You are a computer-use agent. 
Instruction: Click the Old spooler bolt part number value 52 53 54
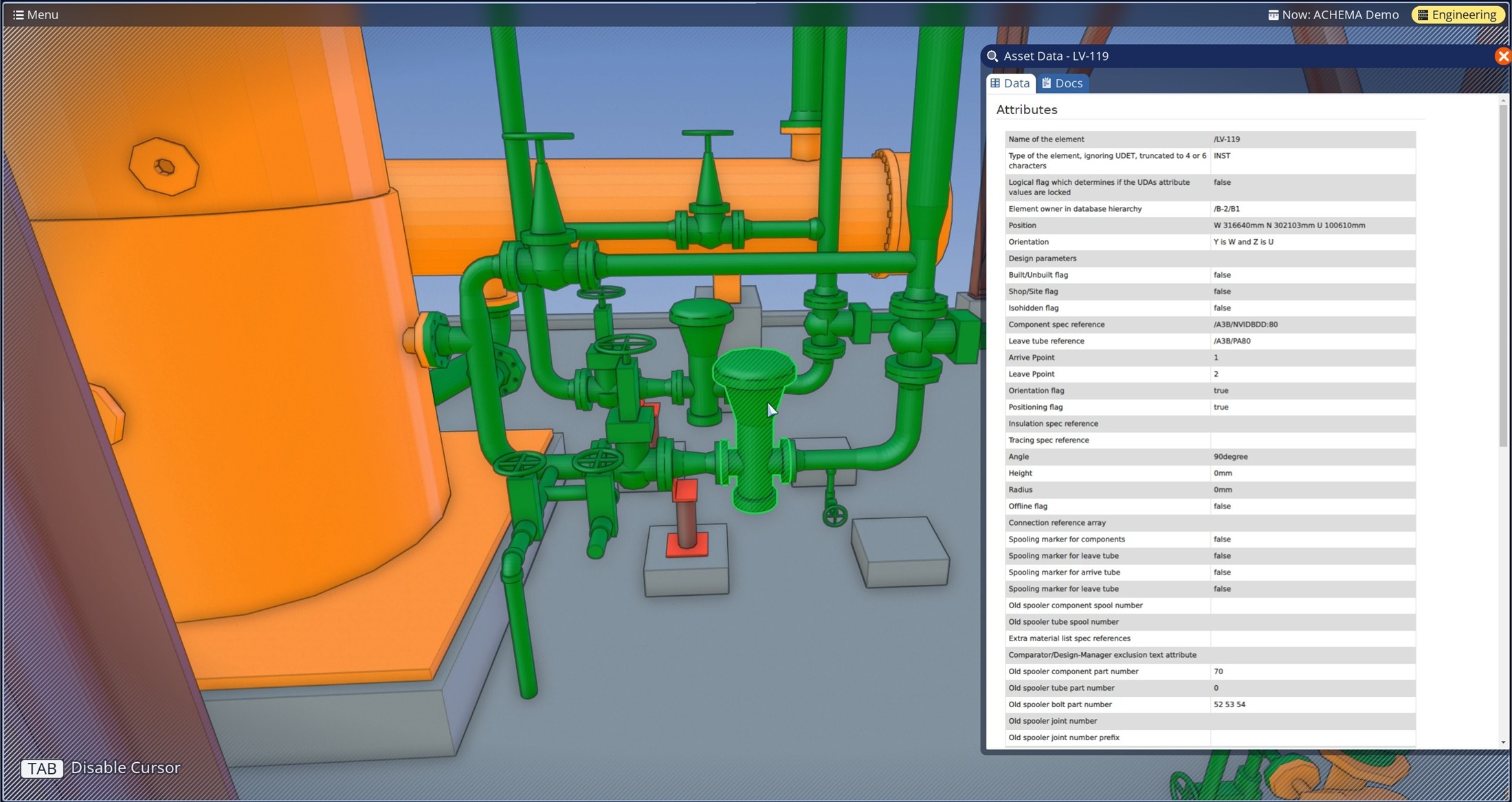pyautogui.click(x=1230, y=704)
